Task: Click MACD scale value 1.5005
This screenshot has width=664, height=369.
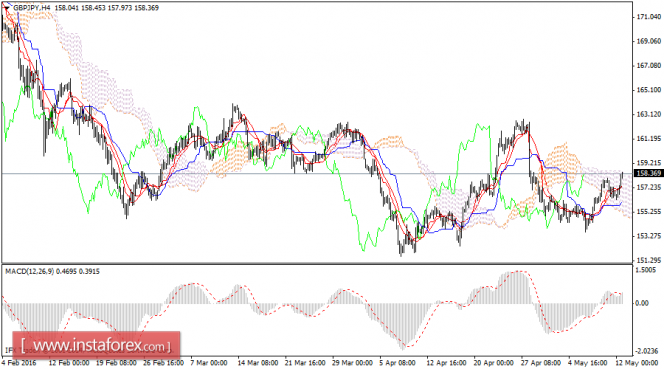Action: pos(647,270)
